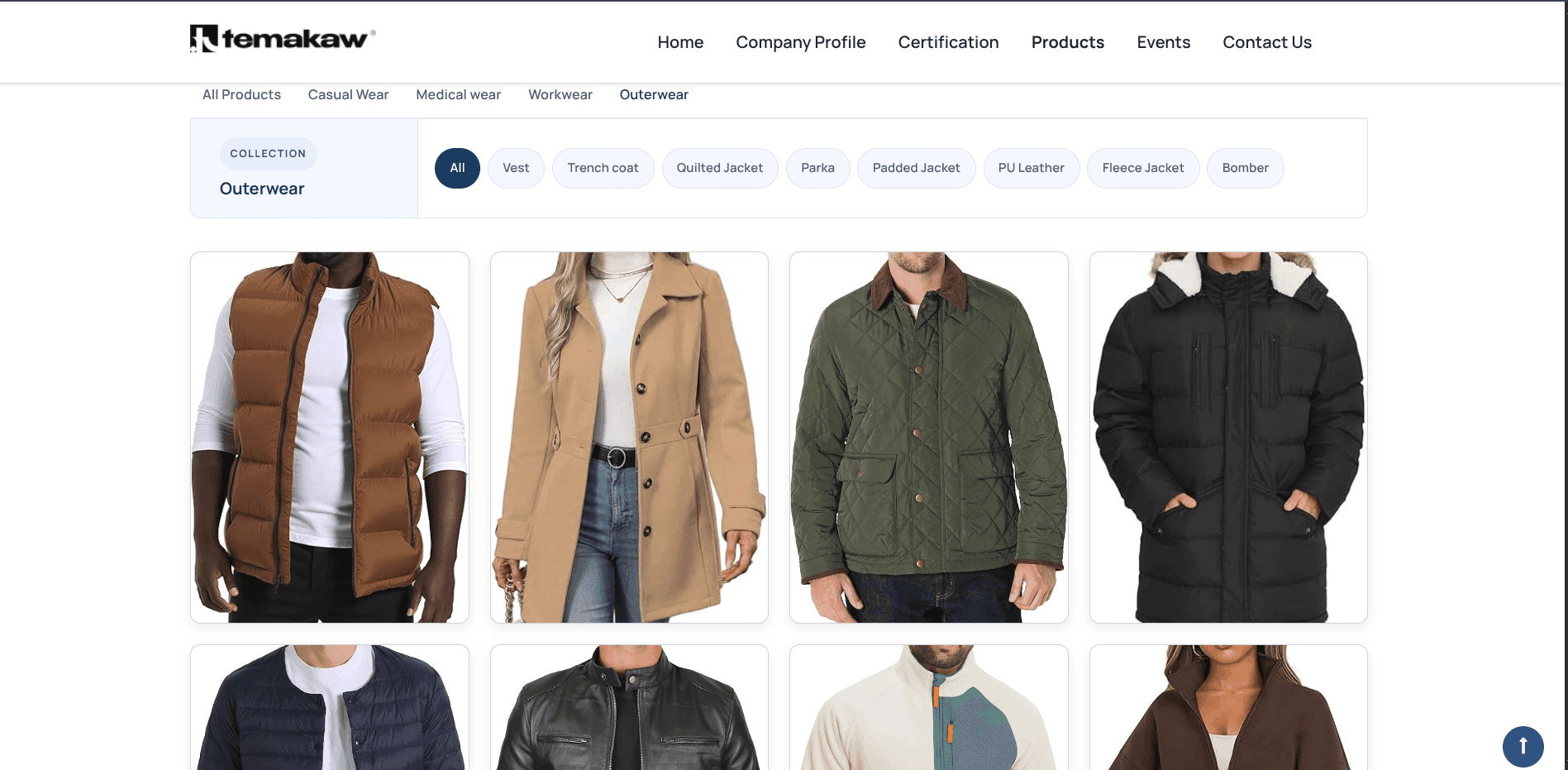The width and height of the screenshot is (1568, 770).
Task: Click the Outerwear collection heading
Action: click(x=262, y=189)
